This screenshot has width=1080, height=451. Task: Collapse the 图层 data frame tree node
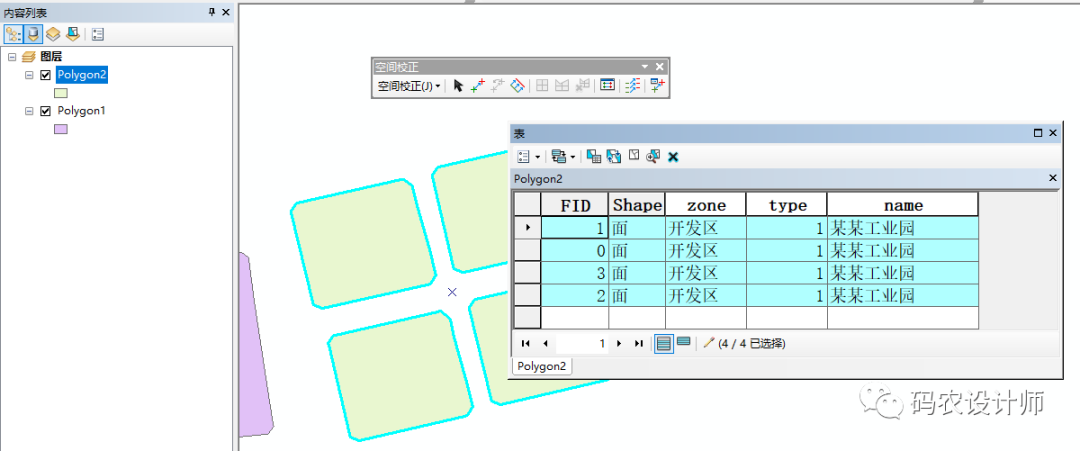coord(11,57)
